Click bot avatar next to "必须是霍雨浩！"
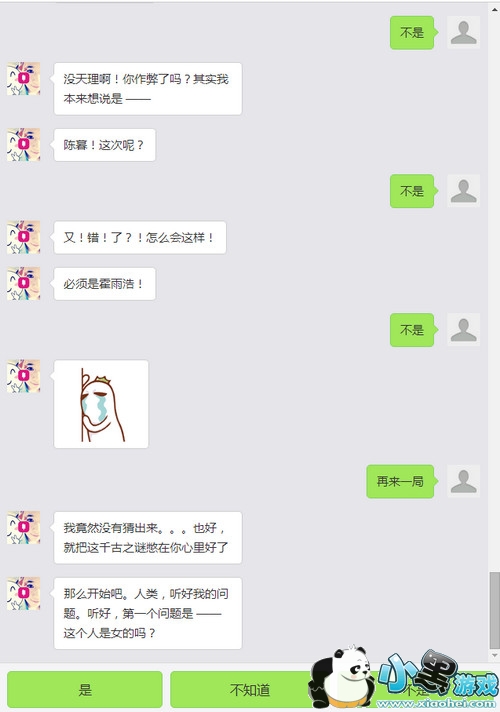This screenshot has width=500, height=712. click(x=24, y=284)
